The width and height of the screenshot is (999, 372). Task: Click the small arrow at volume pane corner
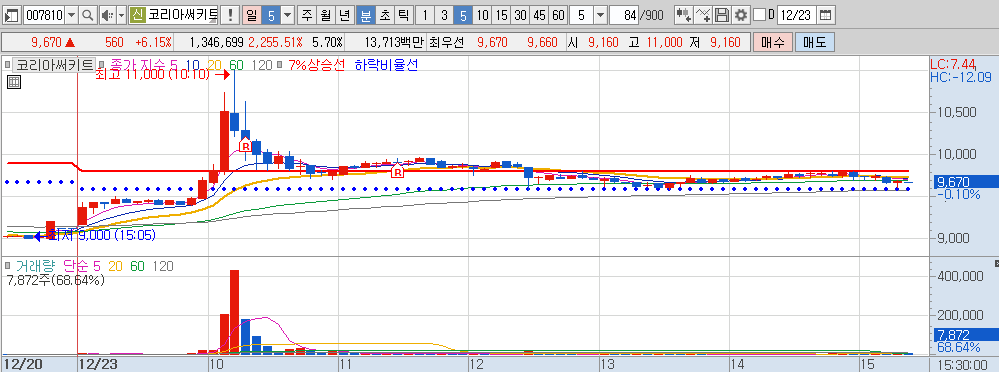coord(996,263)
